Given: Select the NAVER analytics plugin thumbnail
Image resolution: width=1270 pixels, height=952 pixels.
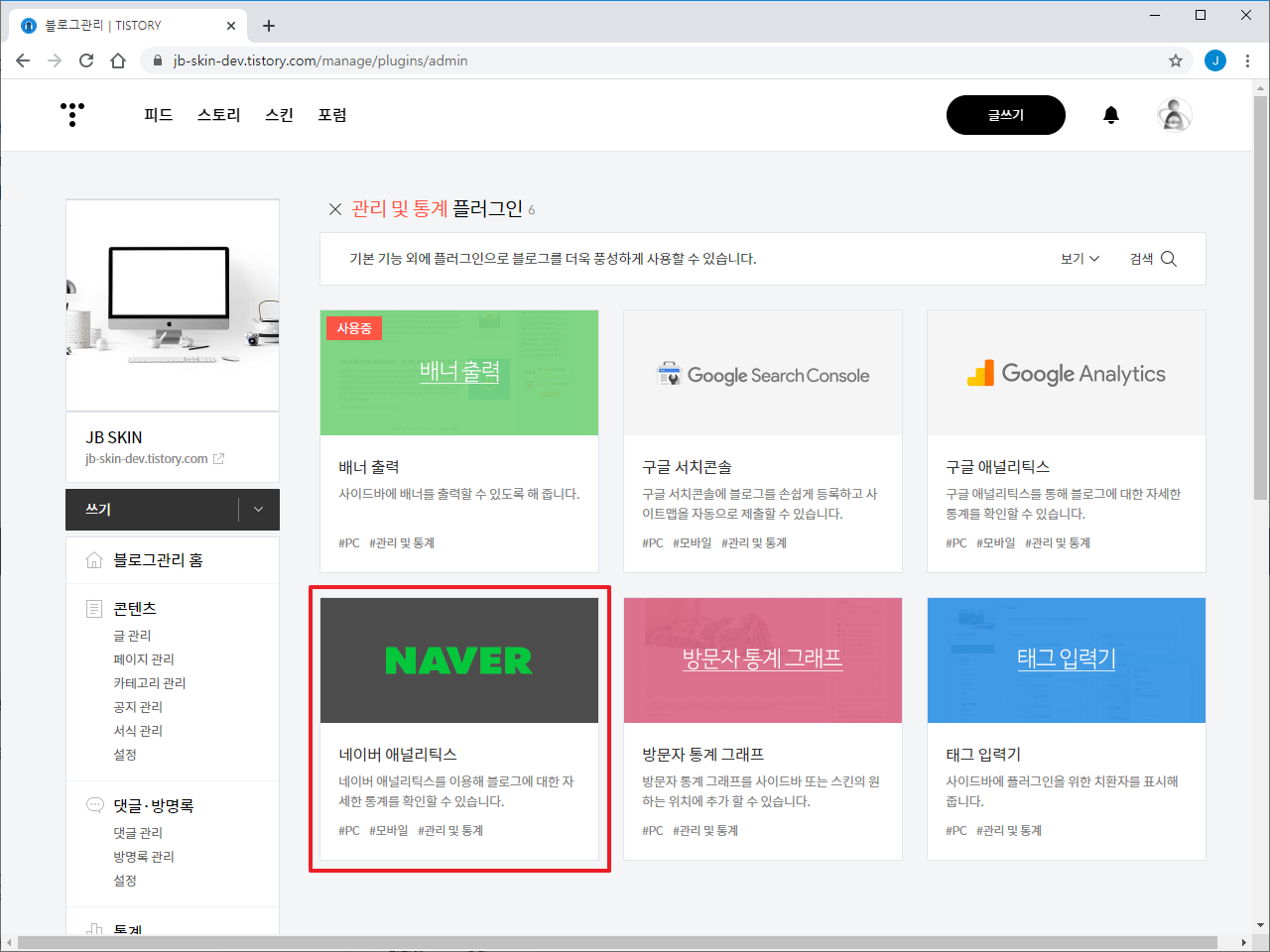Looking at the screenshot, I should [x=459, y=660].
